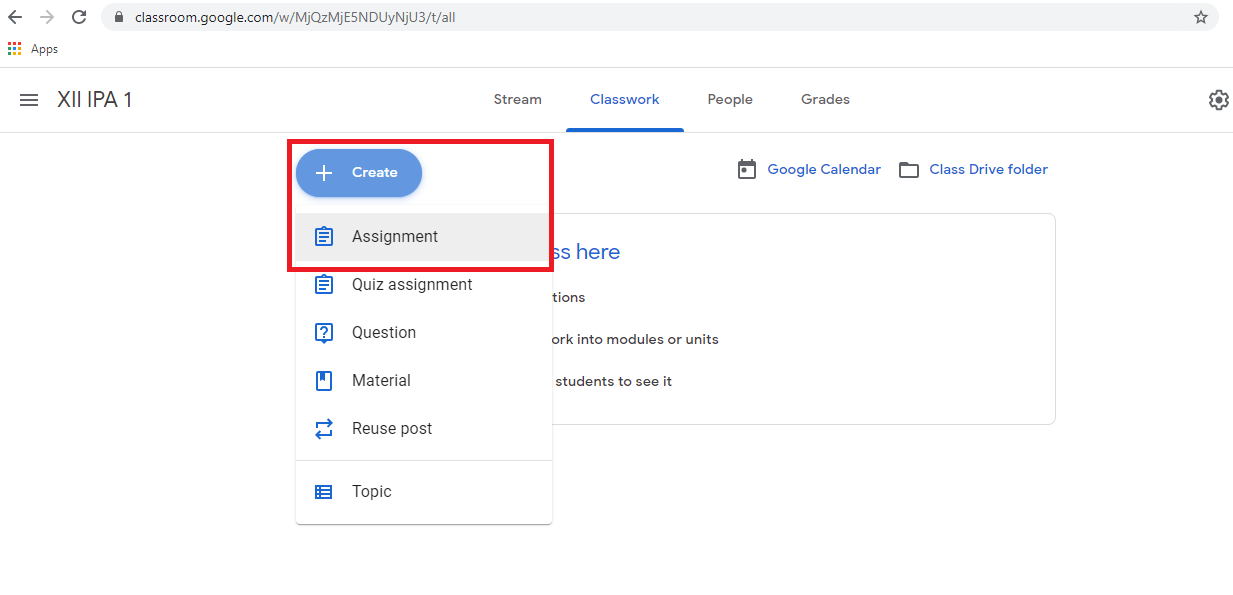This screenshot has width=1233, height=595.
Task: Click the Google Calendar icon
Action: pyautogui.click(x=747, y=170)
